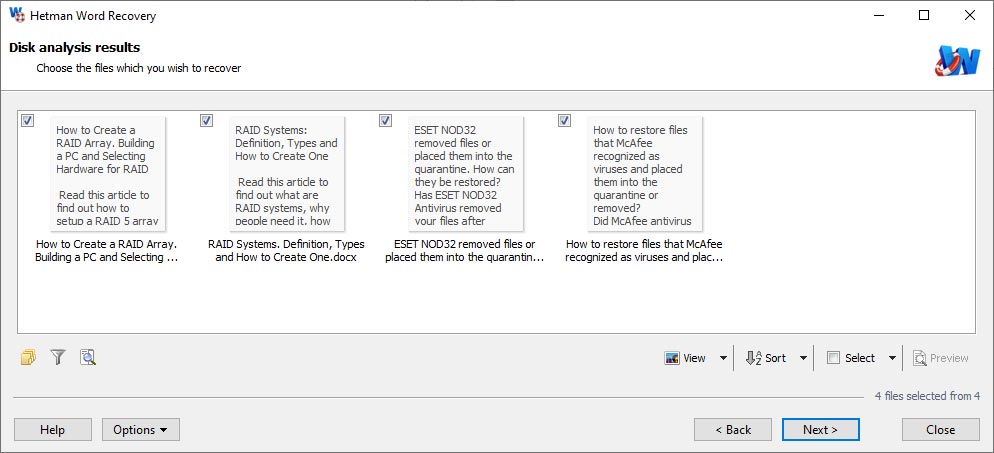
Task: Minimize the Hetman Word Recovery window
Action: coord(879,15)
